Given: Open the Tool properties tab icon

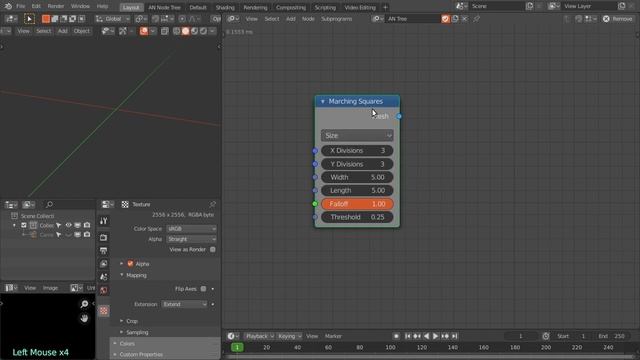Looking at the screenshot, I should (104, 221).
